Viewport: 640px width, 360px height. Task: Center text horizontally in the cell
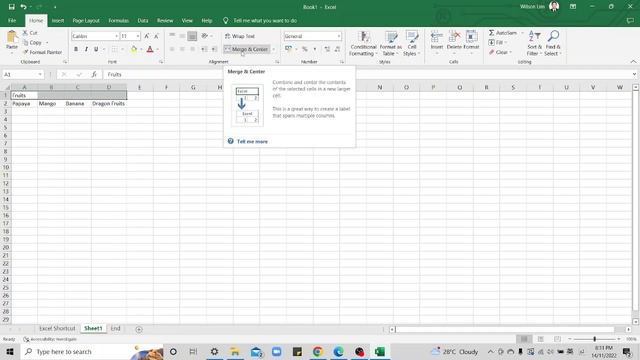tap(182, 49)
